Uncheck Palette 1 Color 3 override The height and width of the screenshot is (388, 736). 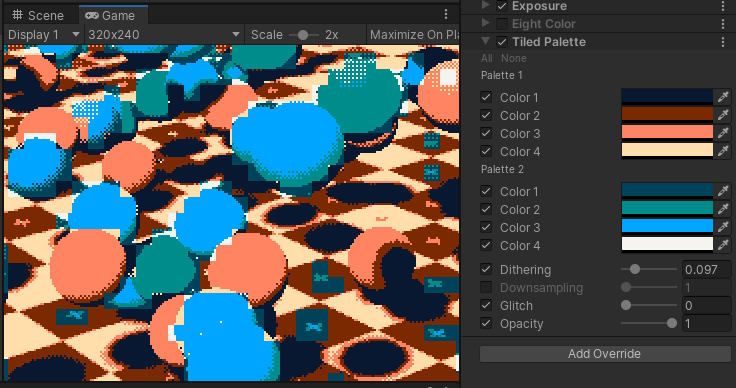(486, 133)
